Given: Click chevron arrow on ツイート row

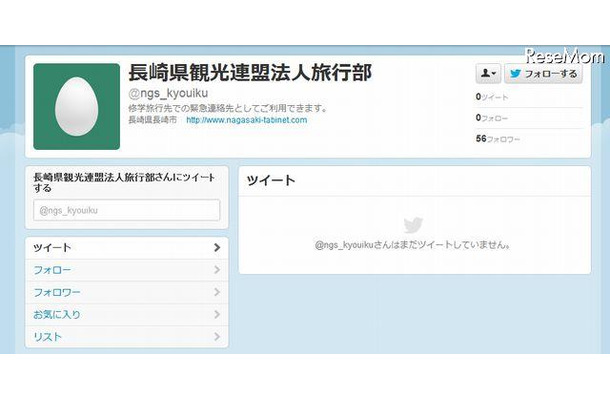Looking at the screenshot, I should tap(217, 247).
